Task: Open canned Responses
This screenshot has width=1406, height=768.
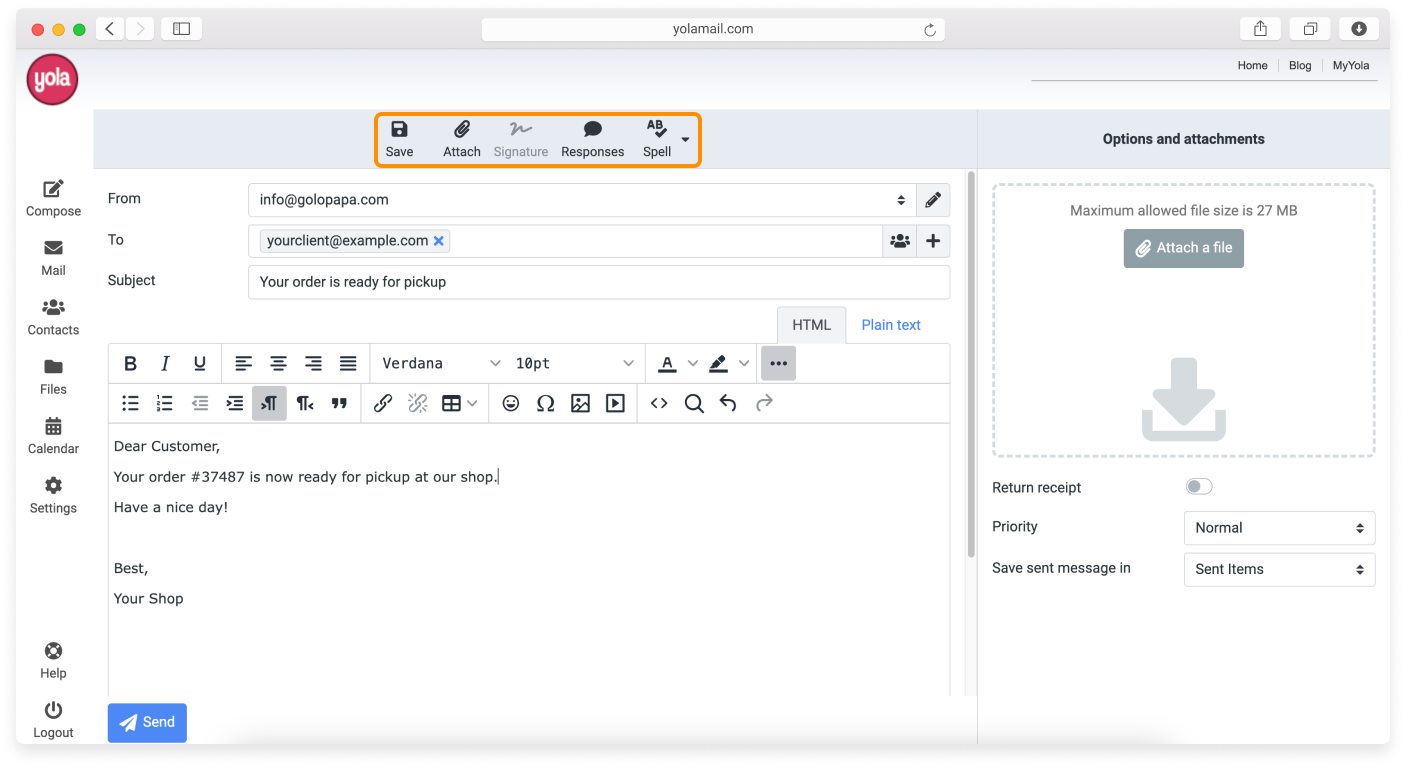Action: 592,138
